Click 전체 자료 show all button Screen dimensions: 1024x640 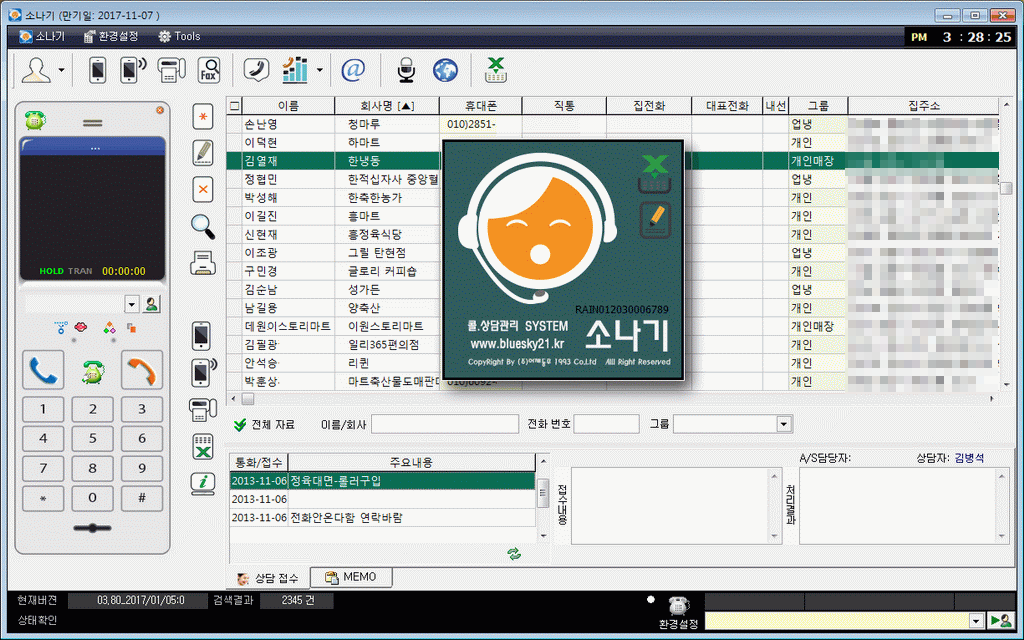tap(264, 424)
